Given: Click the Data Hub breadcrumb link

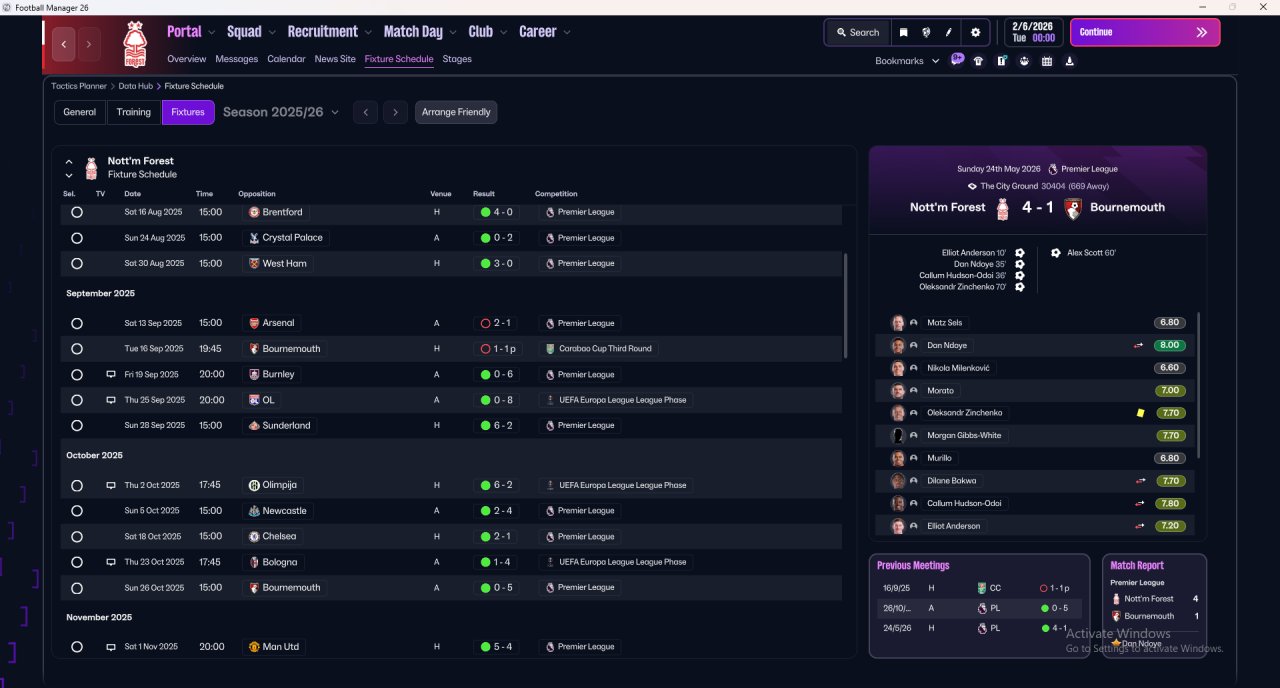Looking at the screenshot, I should click(x=136, y=86).
